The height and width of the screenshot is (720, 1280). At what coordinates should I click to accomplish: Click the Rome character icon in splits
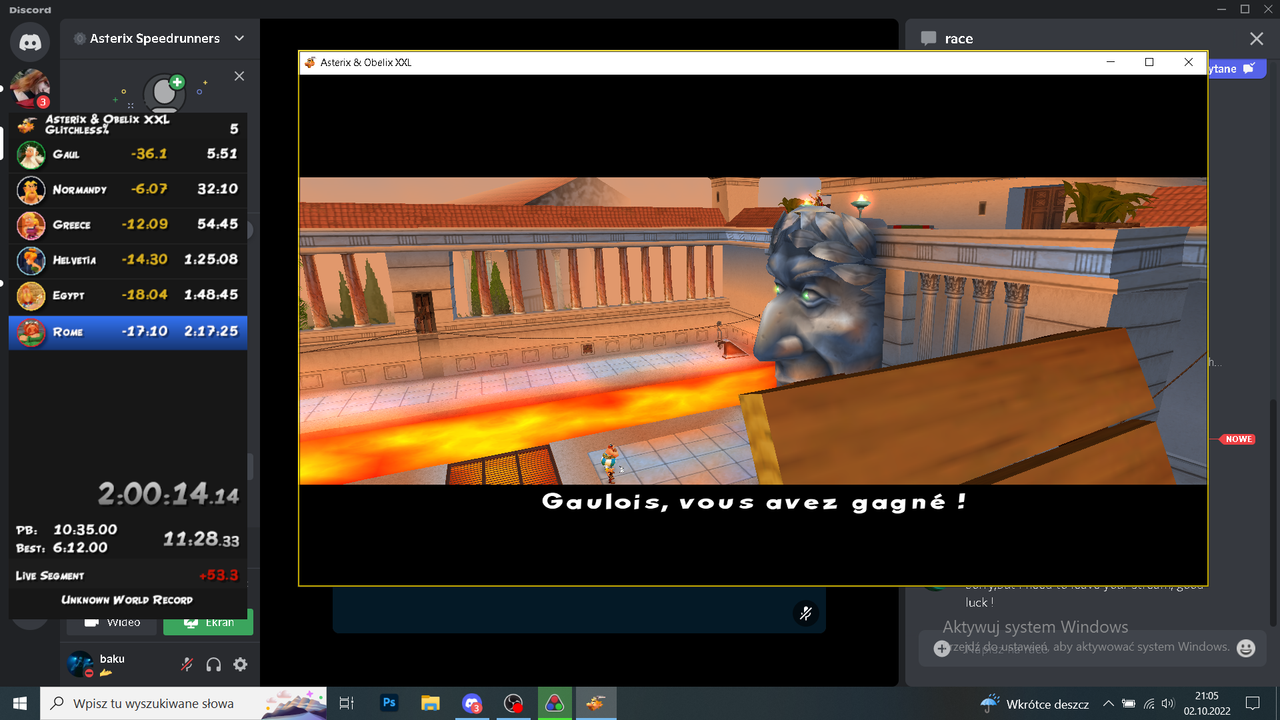[31, 332]
